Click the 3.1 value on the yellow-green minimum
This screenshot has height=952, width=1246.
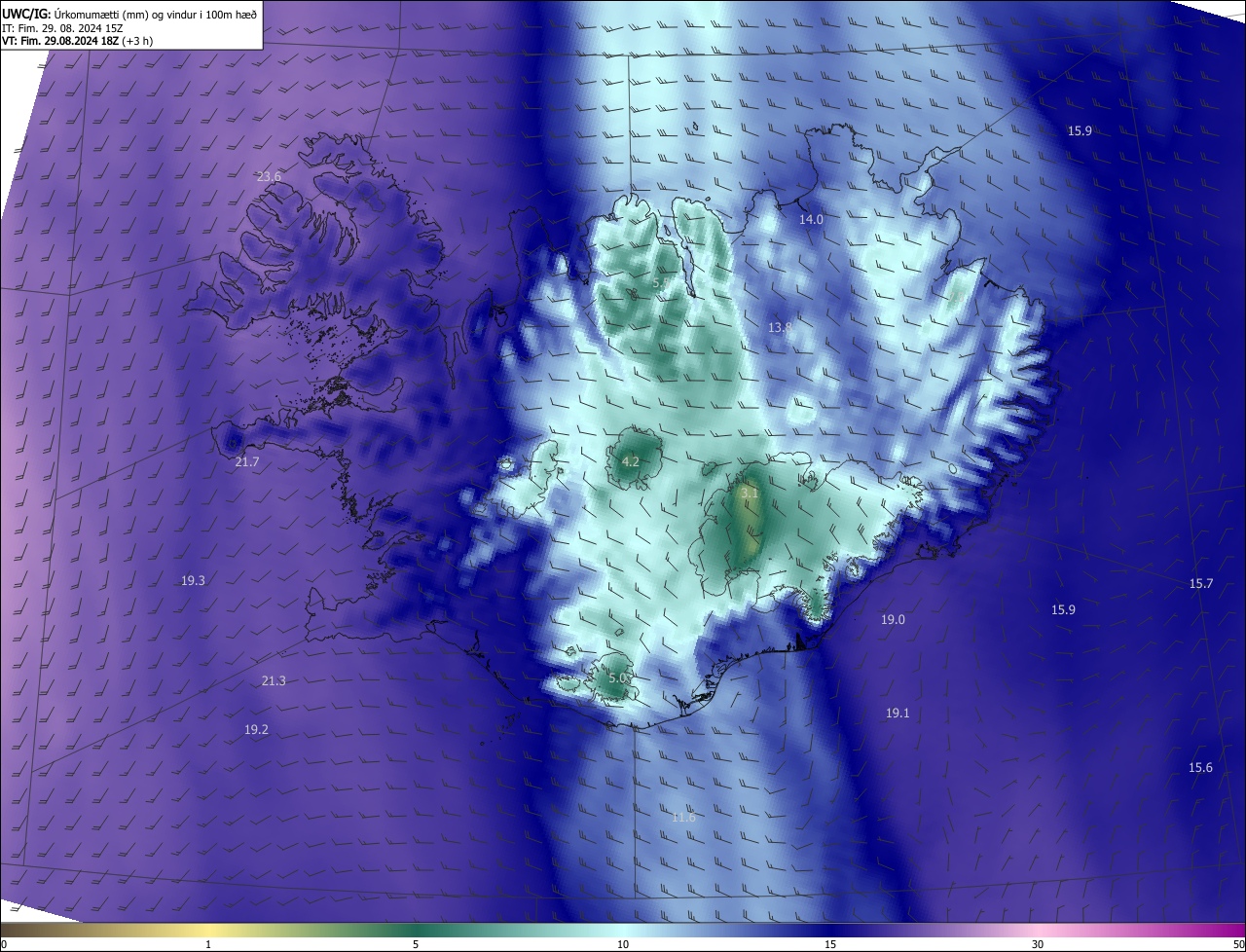[749, 494]
